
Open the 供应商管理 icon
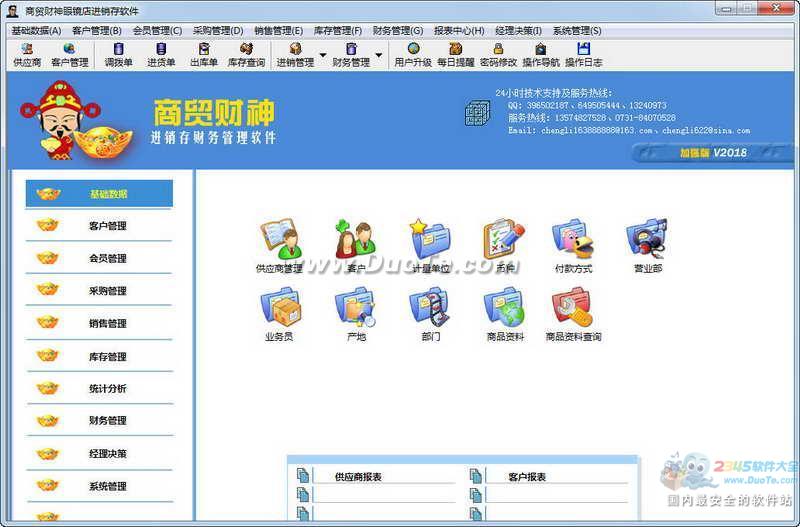(x=280, y=246)
